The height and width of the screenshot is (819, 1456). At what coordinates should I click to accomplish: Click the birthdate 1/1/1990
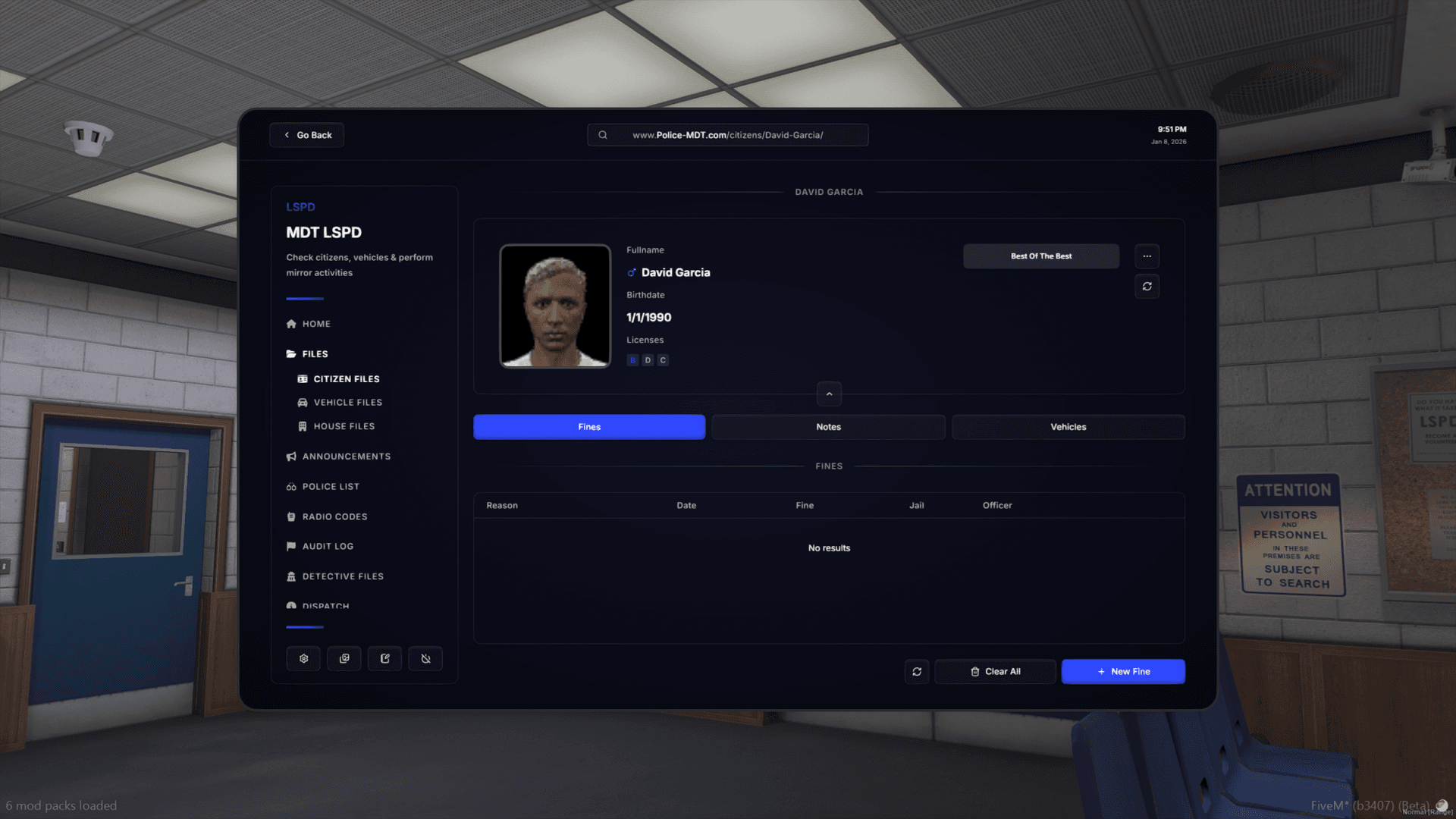coord(648,318)
